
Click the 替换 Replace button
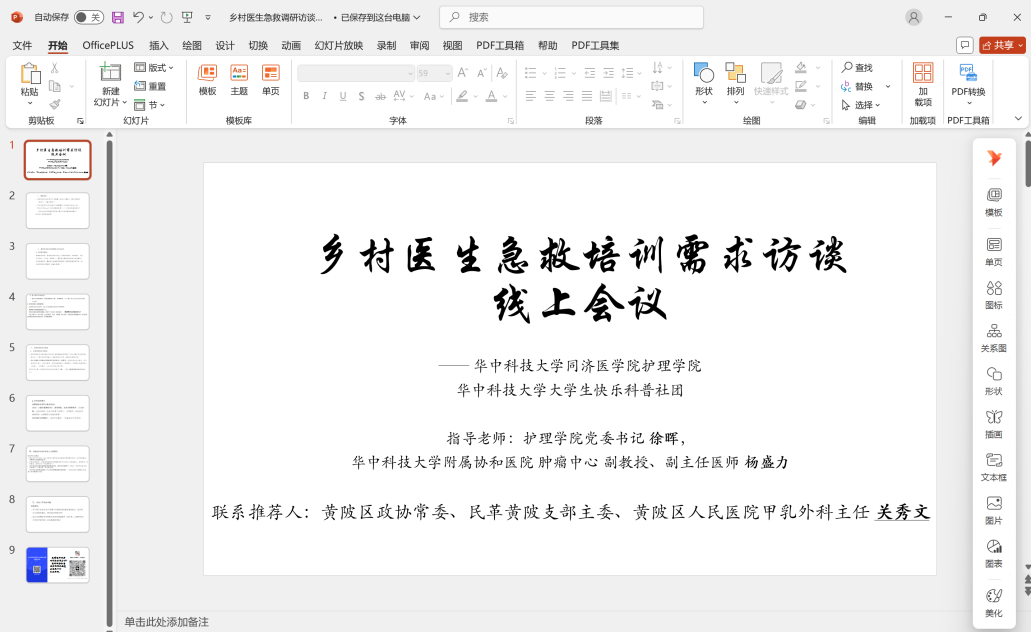tap(857, 86)
